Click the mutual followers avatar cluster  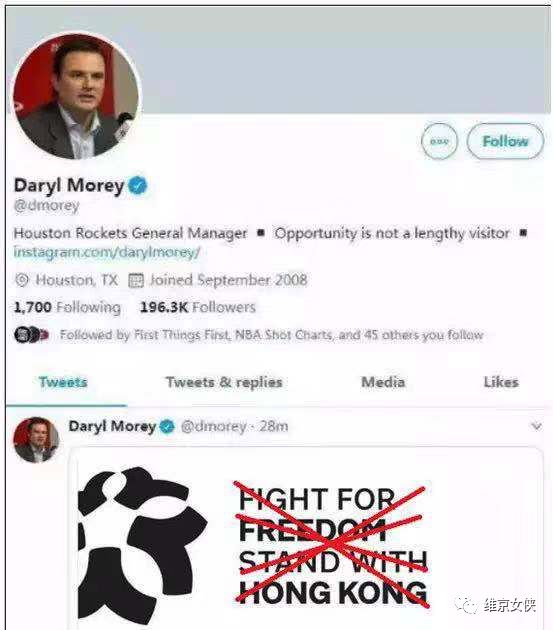pyautogui.click(x=31, y=335)
